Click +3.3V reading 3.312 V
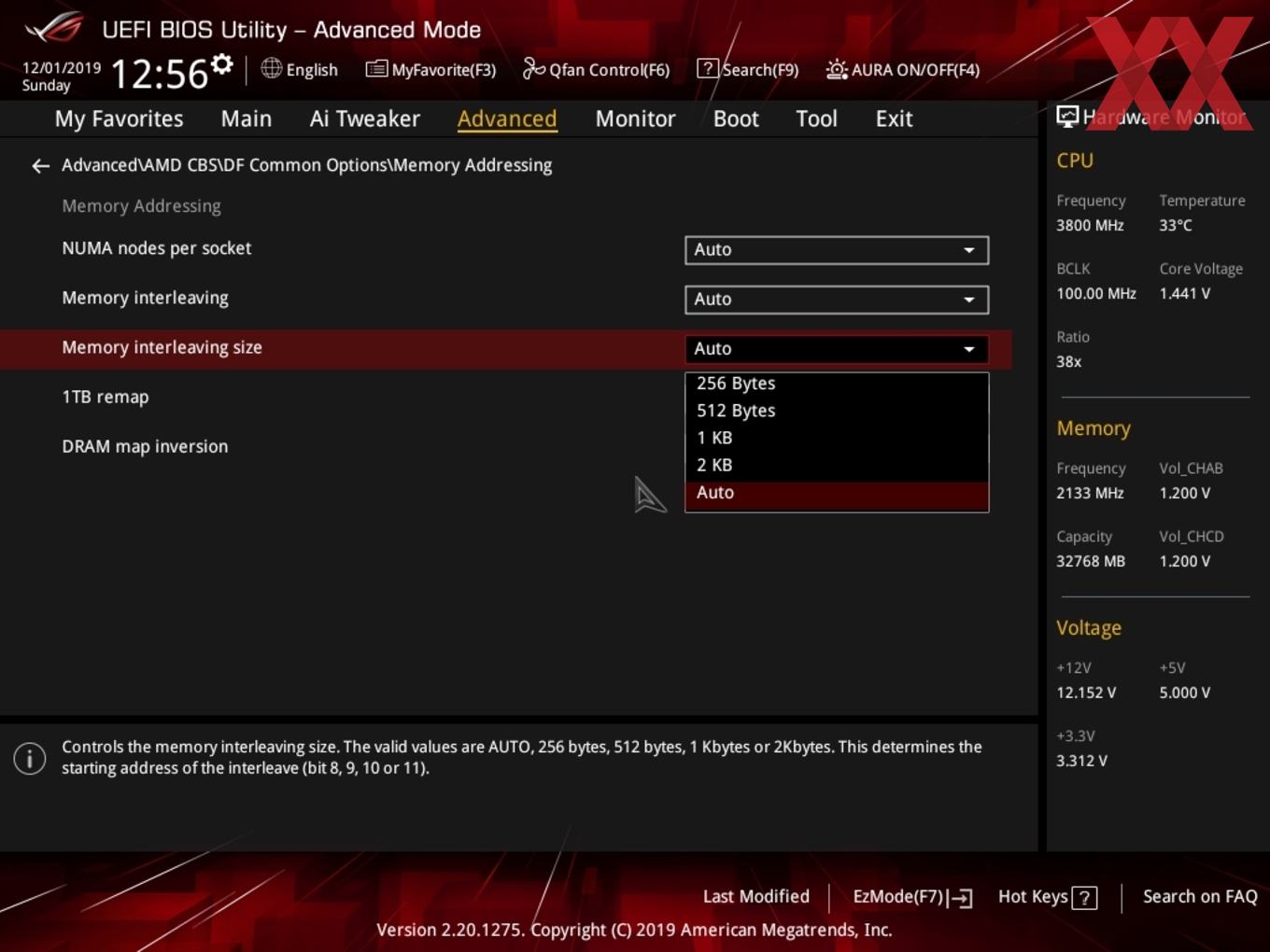Viewport: 1270px width, 952px height. [x=1081, y=762]
